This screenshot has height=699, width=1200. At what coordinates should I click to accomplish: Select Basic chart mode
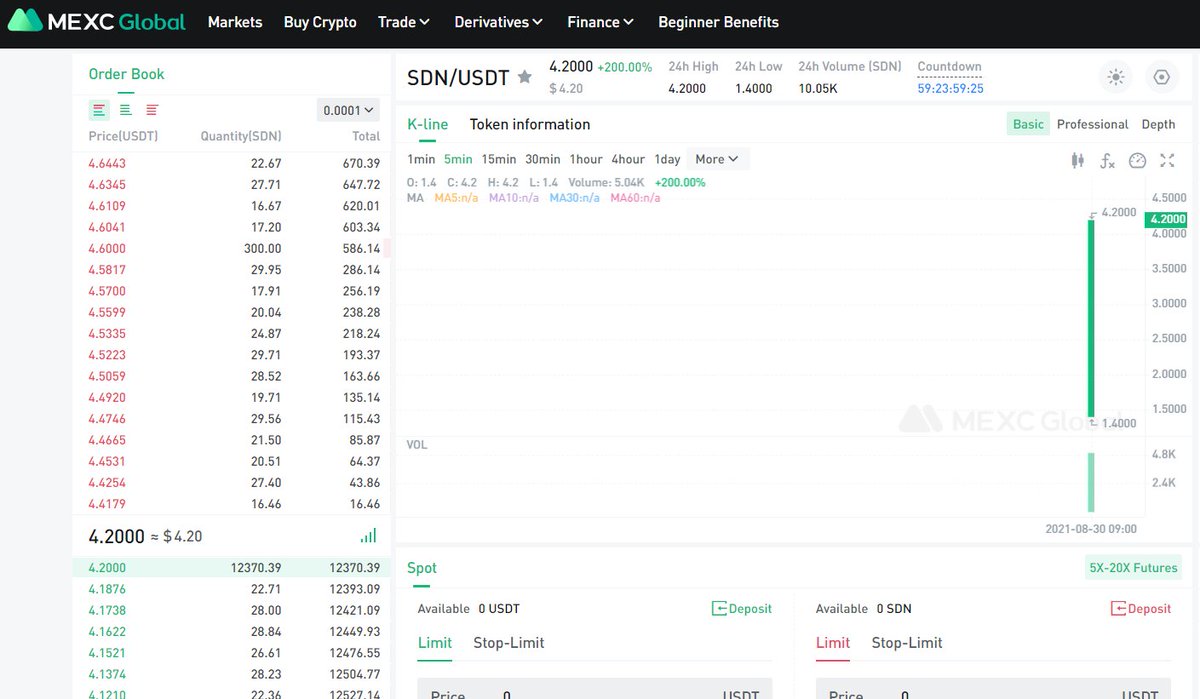click(1028, 124)
